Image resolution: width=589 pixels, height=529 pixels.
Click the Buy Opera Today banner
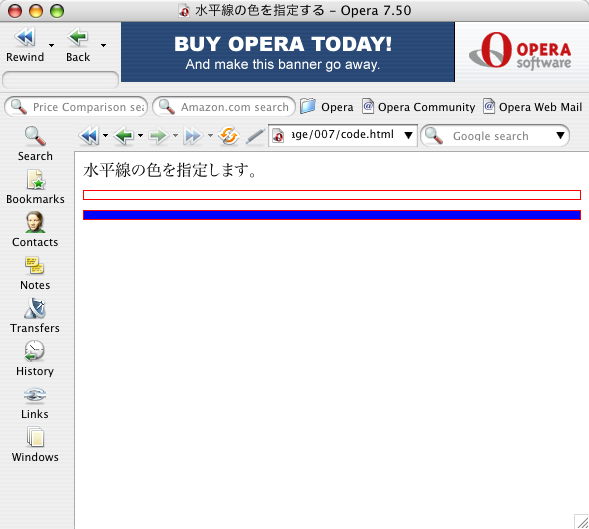pyautogui.click(x=288, y=52)
